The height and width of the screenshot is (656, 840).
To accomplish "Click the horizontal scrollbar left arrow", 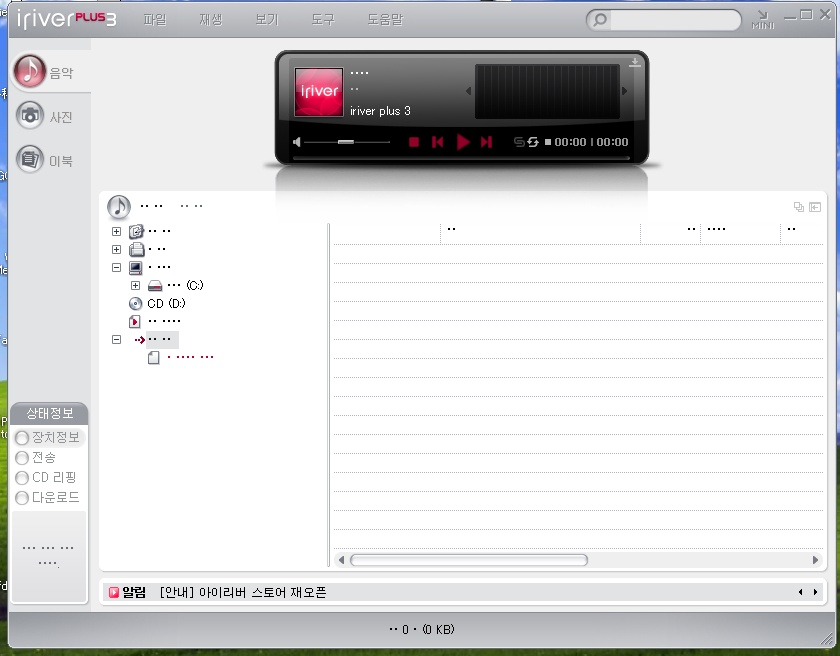I will 341,560.
